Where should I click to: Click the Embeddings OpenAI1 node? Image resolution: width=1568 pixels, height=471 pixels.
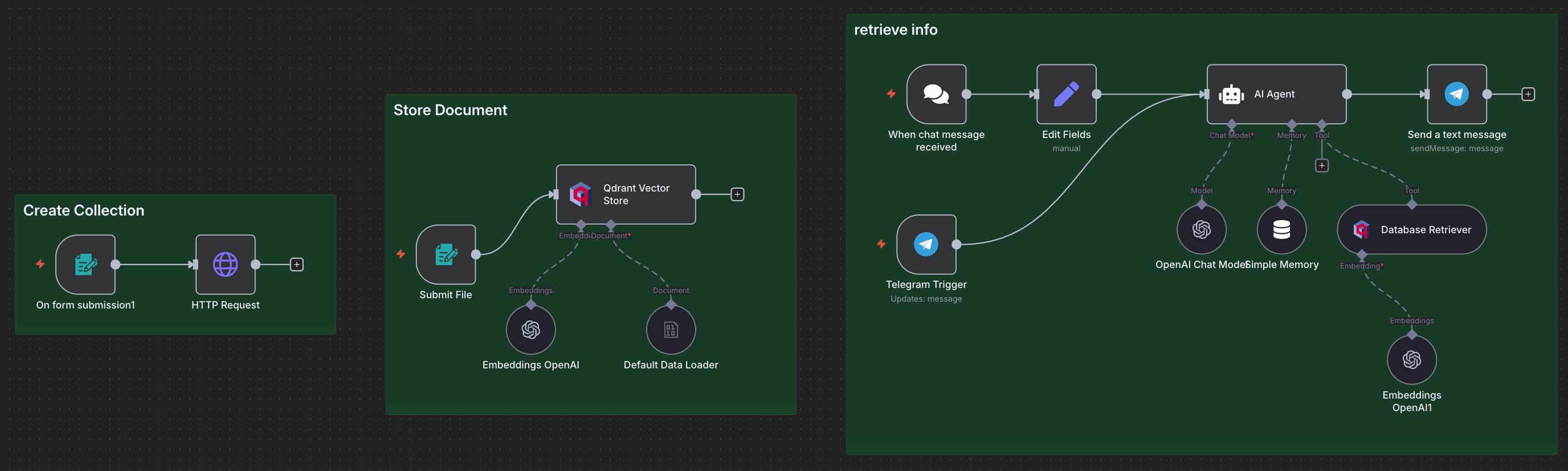click(1411, 359)
